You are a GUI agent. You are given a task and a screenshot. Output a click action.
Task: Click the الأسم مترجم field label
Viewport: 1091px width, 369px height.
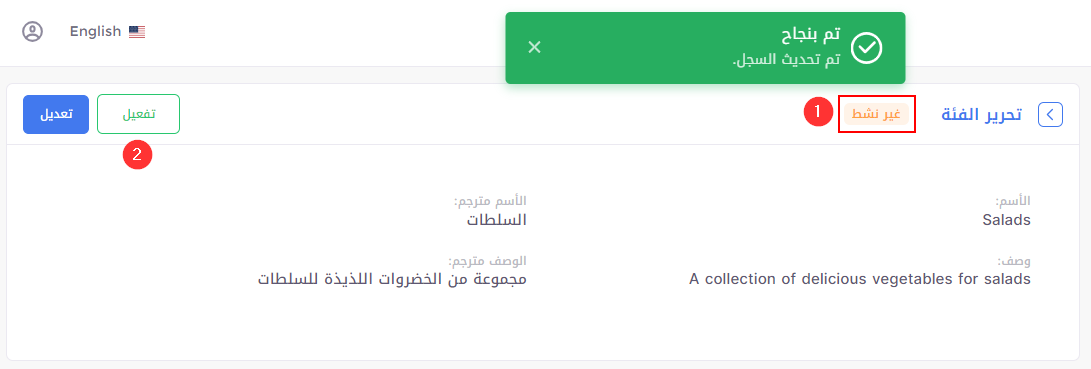click(x=490, y=201)
